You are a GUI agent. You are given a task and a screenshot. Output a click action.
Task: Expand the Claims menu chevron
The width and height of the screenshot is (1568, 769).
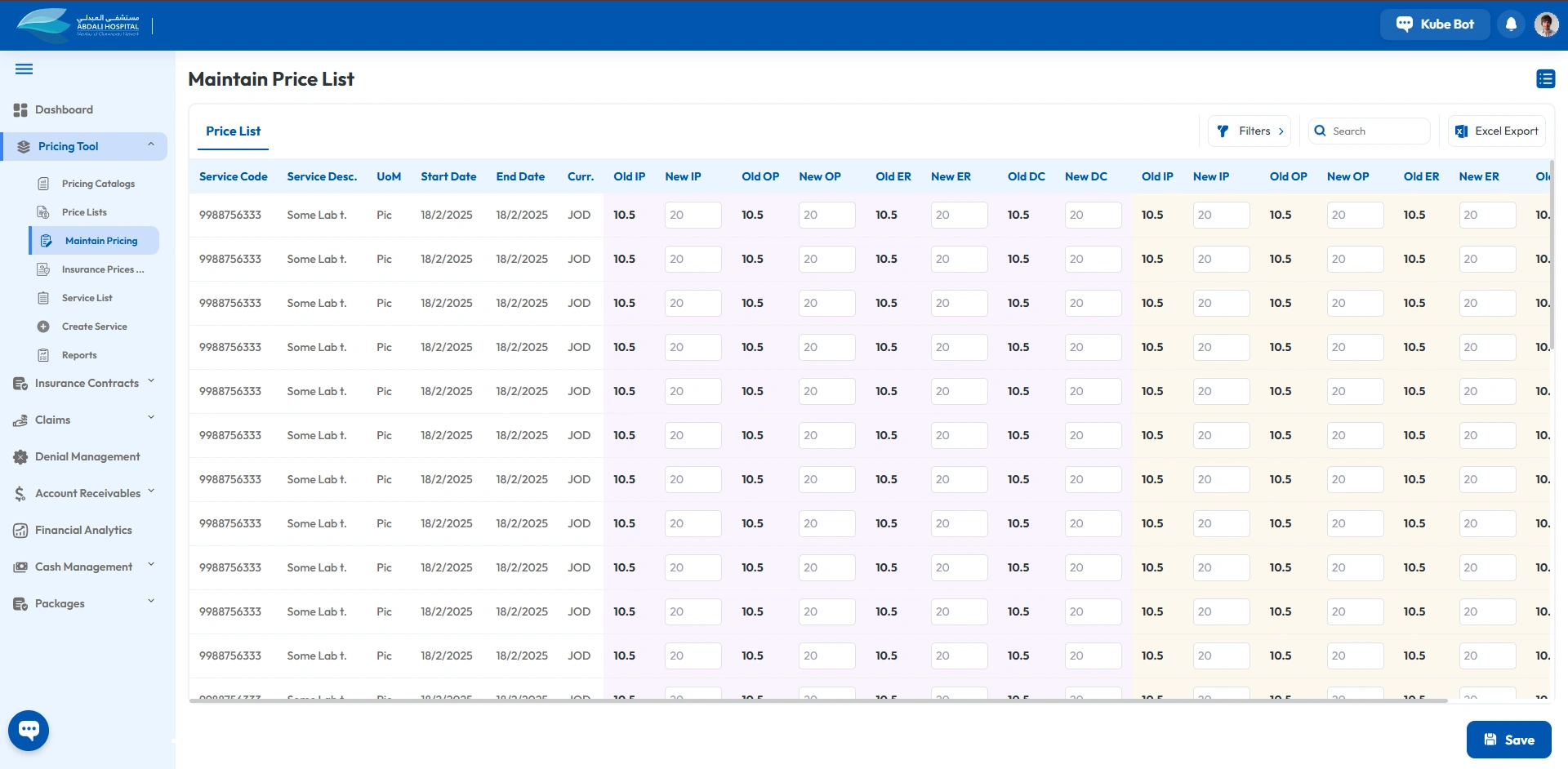click(x=151, y=418)
